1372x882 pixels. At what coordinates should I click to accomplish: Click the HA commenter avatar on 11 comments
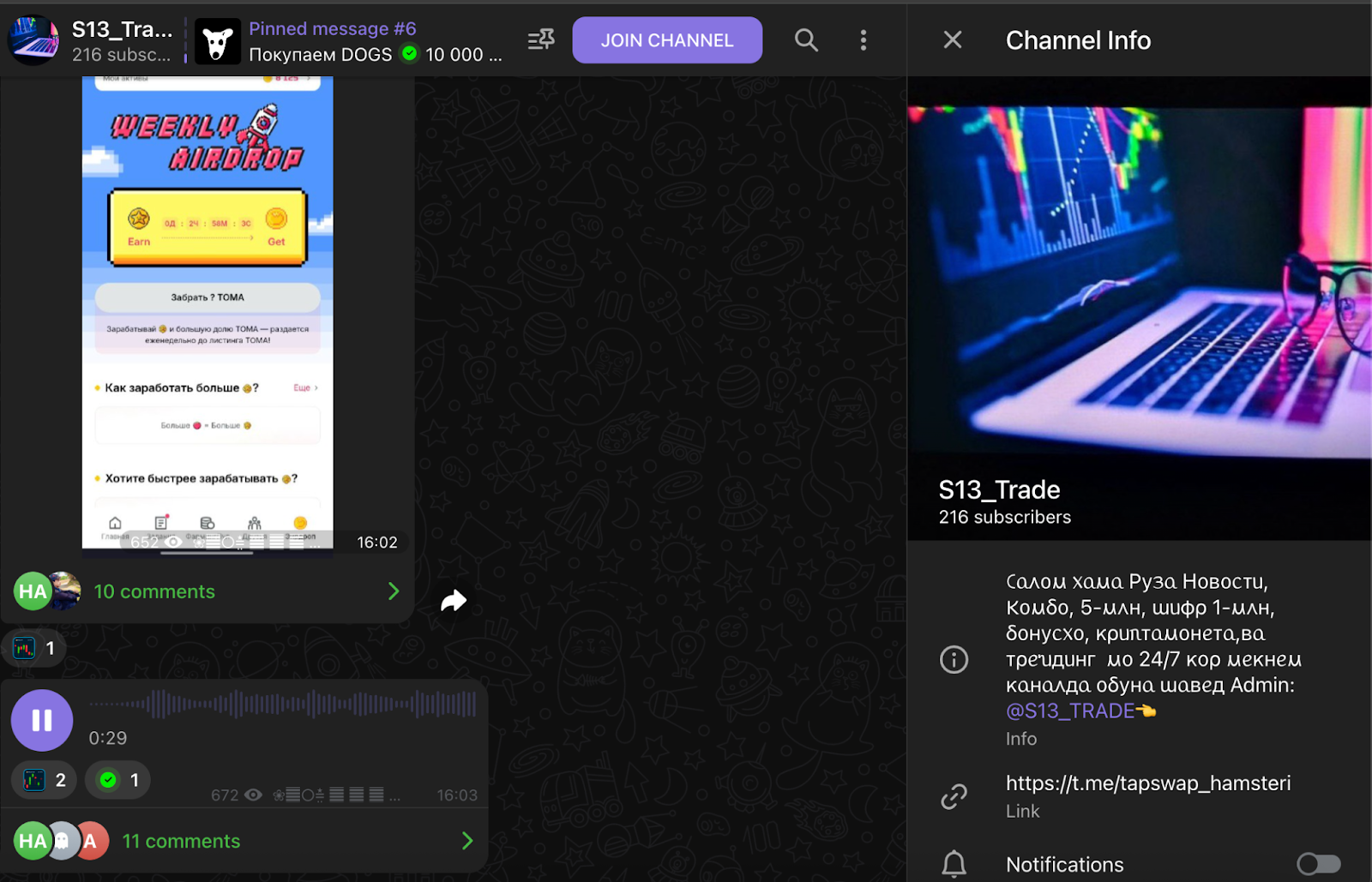pos(32,841)
